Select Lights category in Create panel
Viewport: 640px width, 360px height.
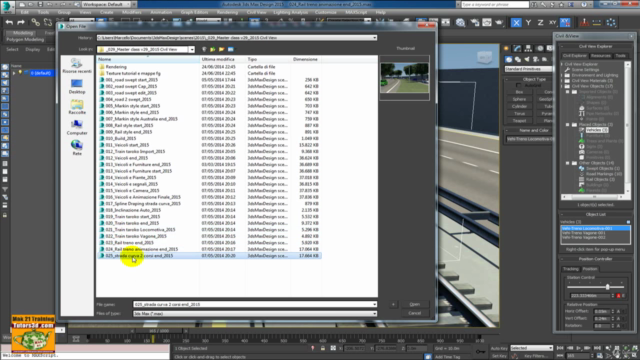pos(527,59)
